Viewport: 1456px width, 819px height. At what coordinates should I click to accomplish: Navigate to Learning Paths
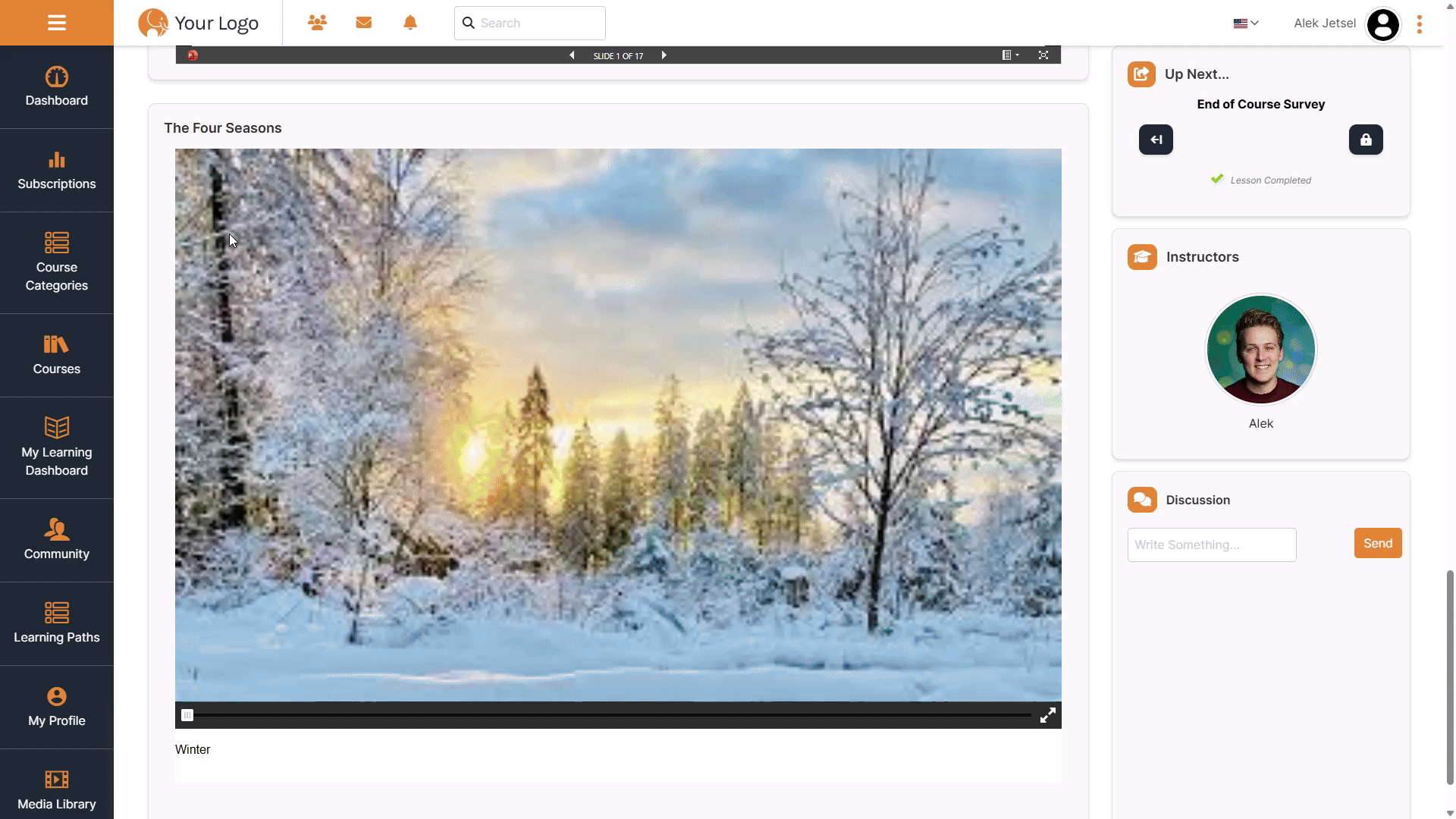(57, 624)
